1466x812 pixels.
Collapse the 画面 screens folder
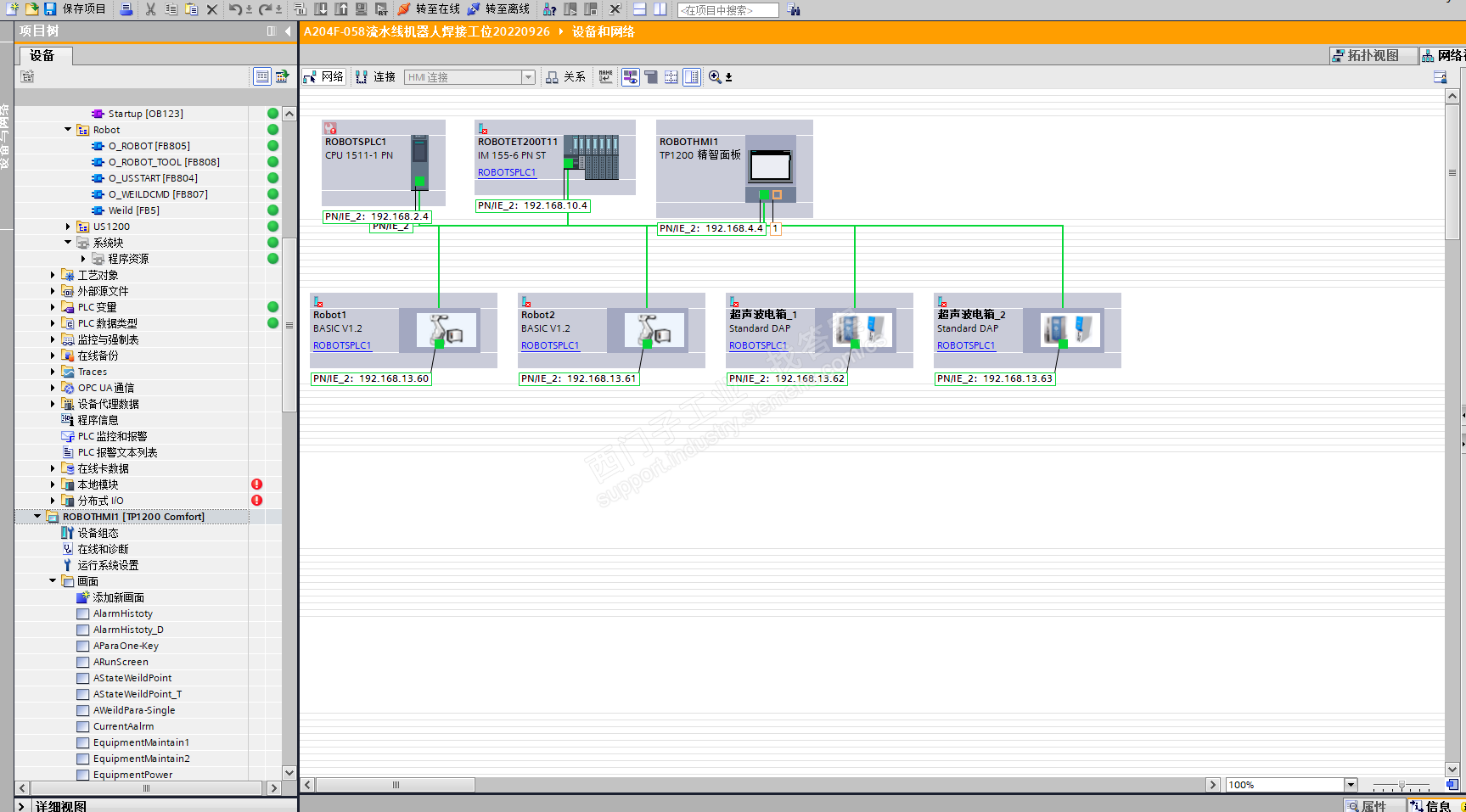53,581
